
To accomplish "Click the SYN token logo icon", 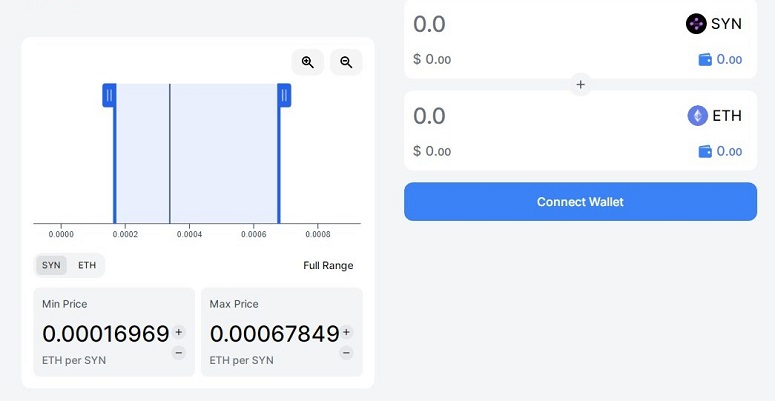I will point(696,24).
